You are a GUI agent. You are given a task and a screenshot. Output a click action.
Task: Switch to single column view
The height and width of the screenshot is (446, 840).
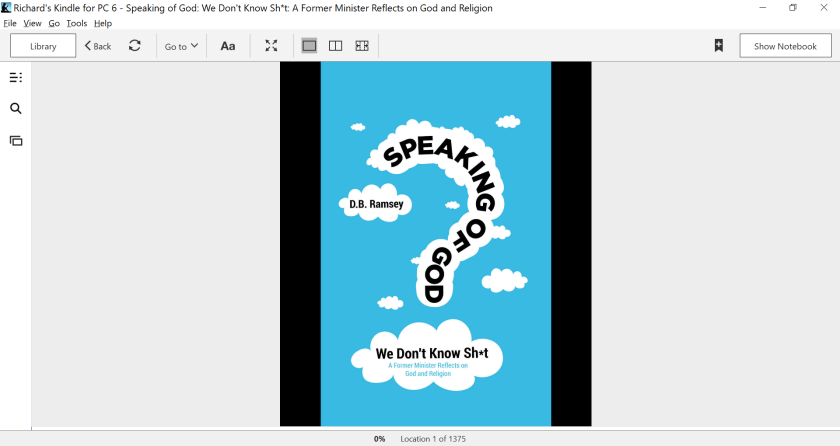tap(310, 46)
